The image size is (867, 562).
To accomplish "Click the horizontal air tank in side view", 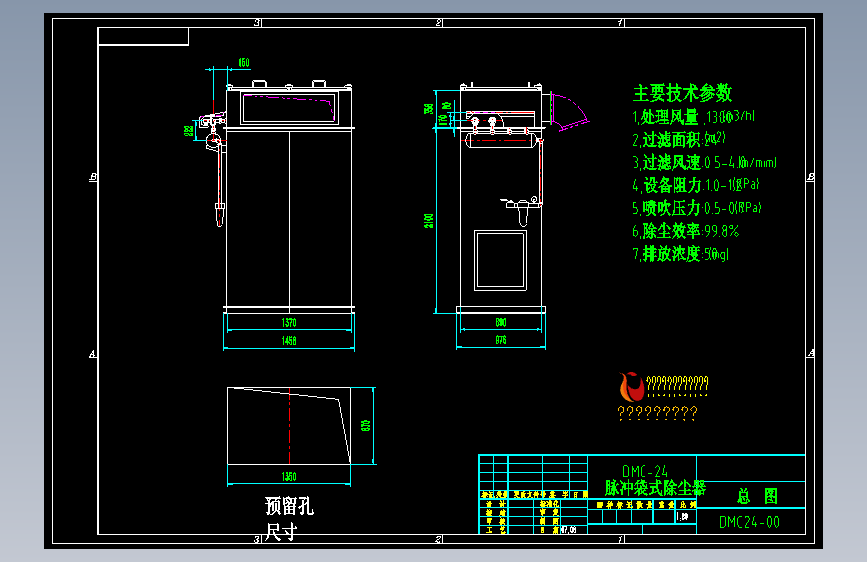I will coord(501,140).
